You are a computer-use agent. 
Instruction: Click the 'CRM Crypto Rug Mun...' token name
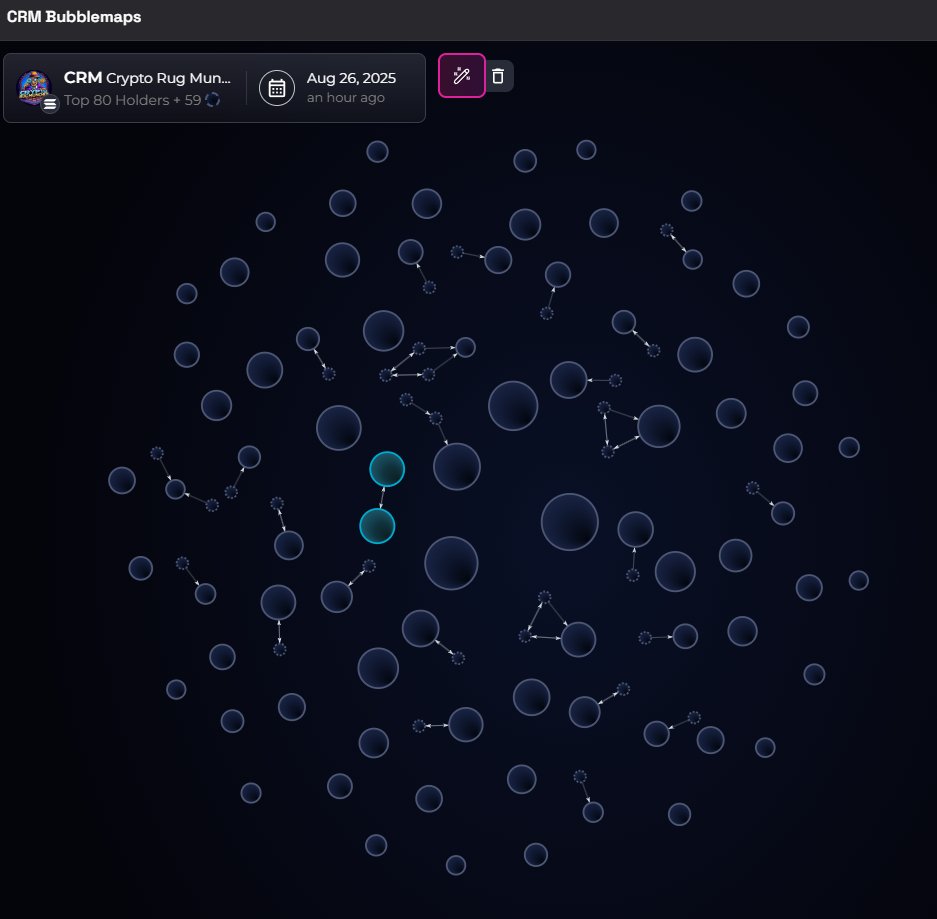pyautogui.click(x=147, y=78)
